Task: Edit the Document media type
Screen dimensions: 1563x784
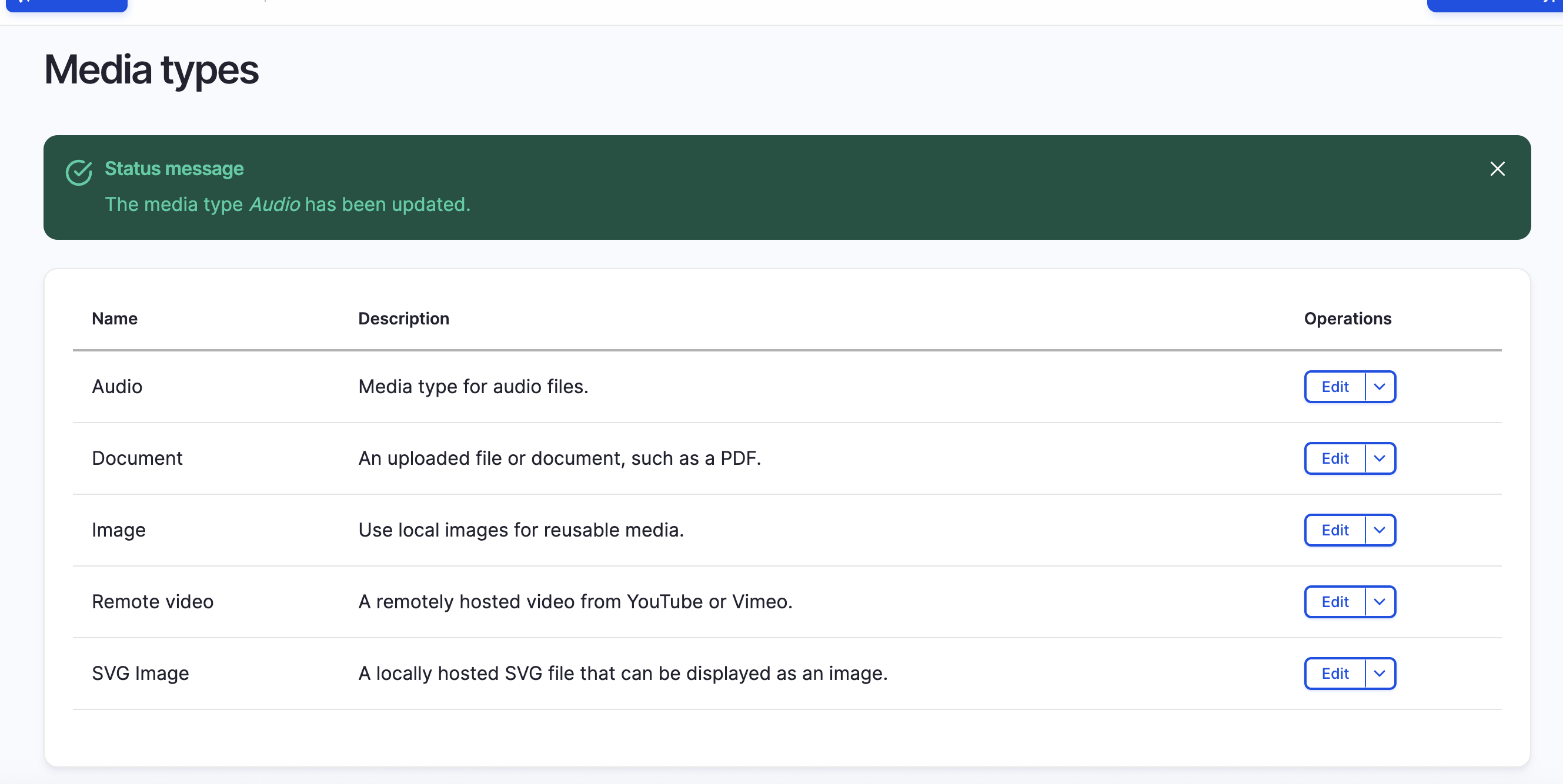Action: coord(1335,458)
